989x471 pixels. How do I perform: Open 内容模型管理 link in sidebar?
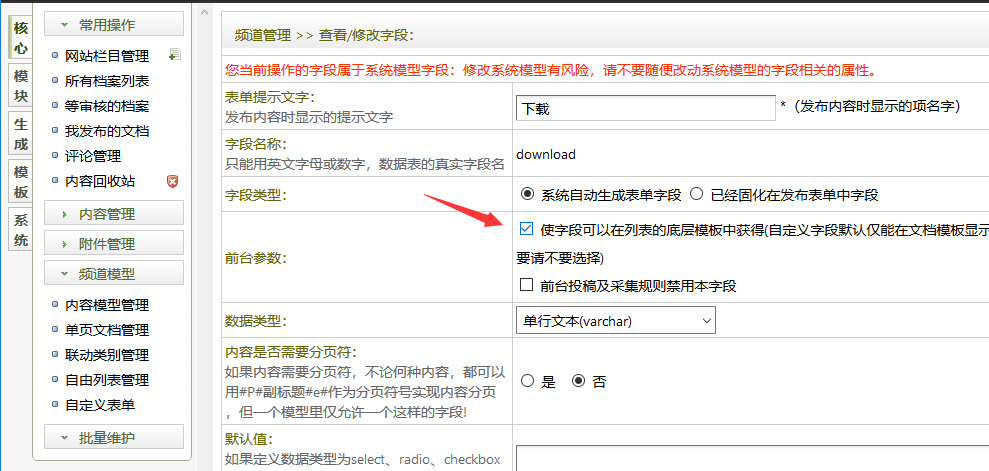point(107,305)
